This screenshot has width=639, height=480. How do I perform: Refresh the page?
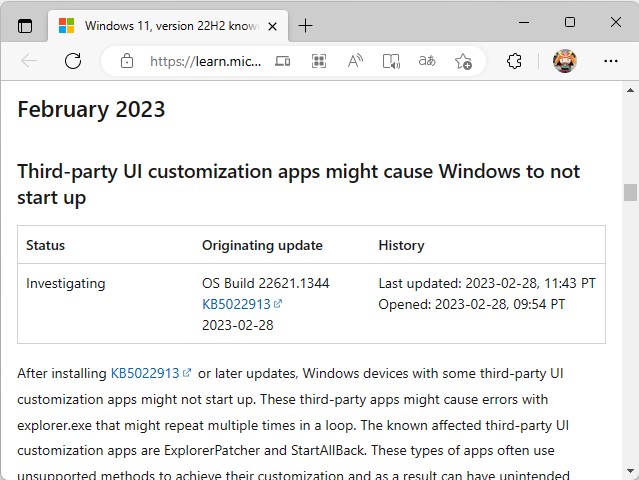coord(73,61)
